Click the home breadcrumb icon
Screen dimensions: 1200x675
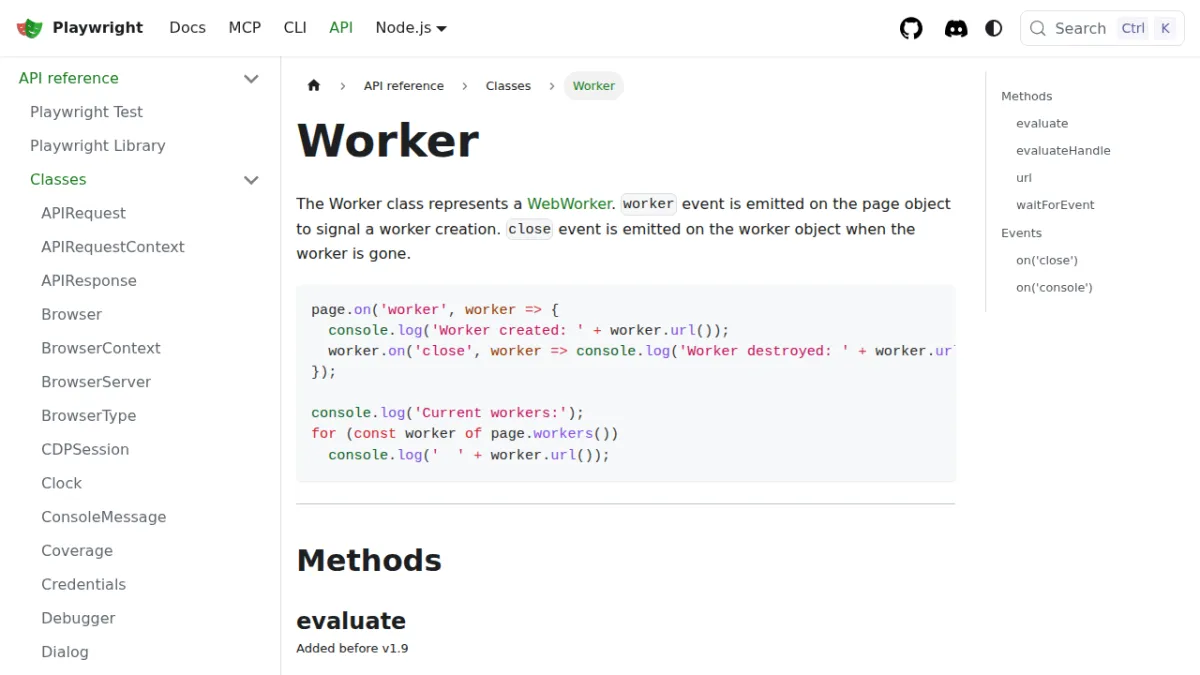click(314, 86)
